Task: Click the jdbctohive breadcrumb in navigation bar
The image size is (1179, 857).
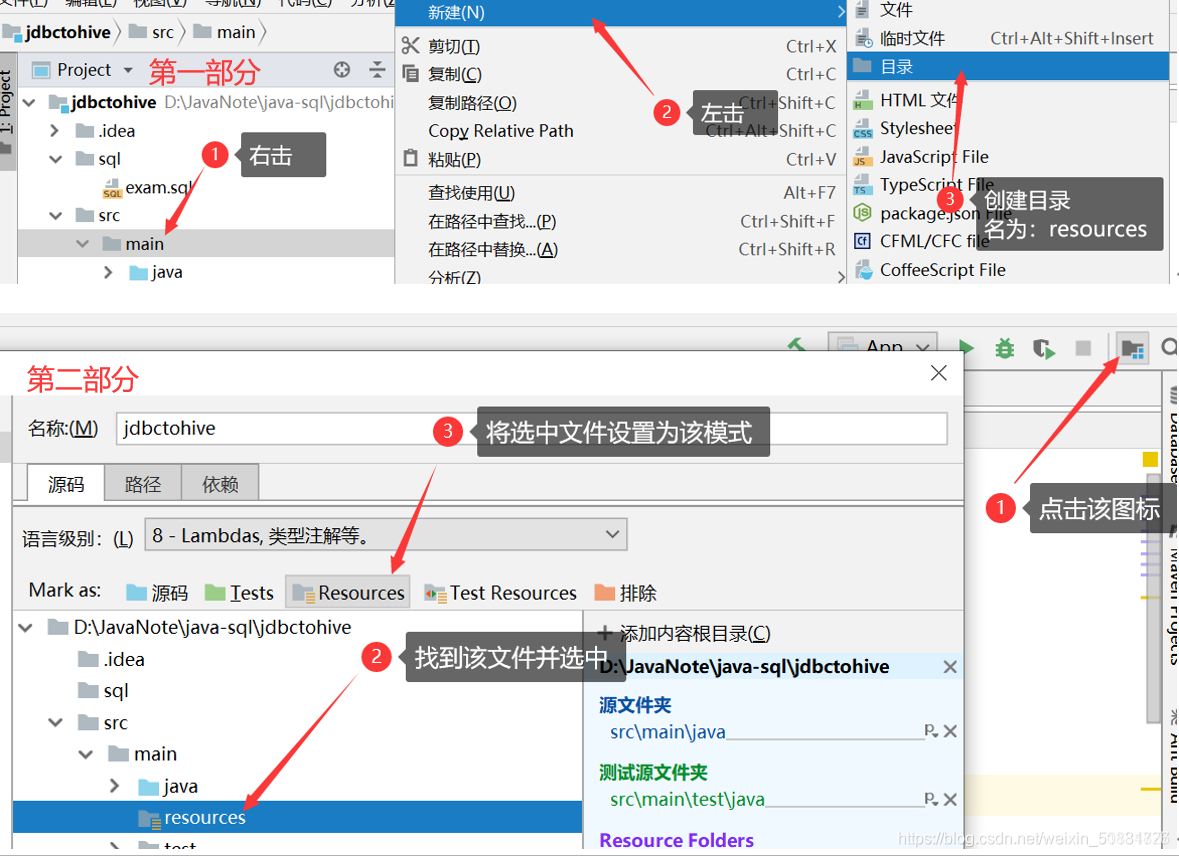Action: coord(58,32)
